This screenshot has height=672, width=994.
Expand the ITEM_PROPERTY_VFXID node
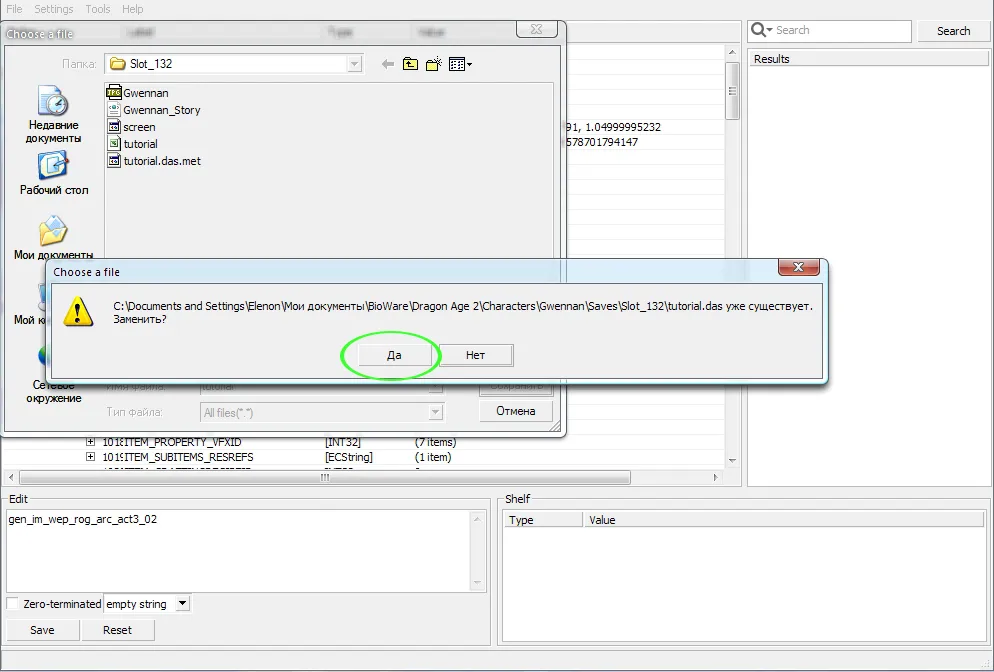click(91, 442)
